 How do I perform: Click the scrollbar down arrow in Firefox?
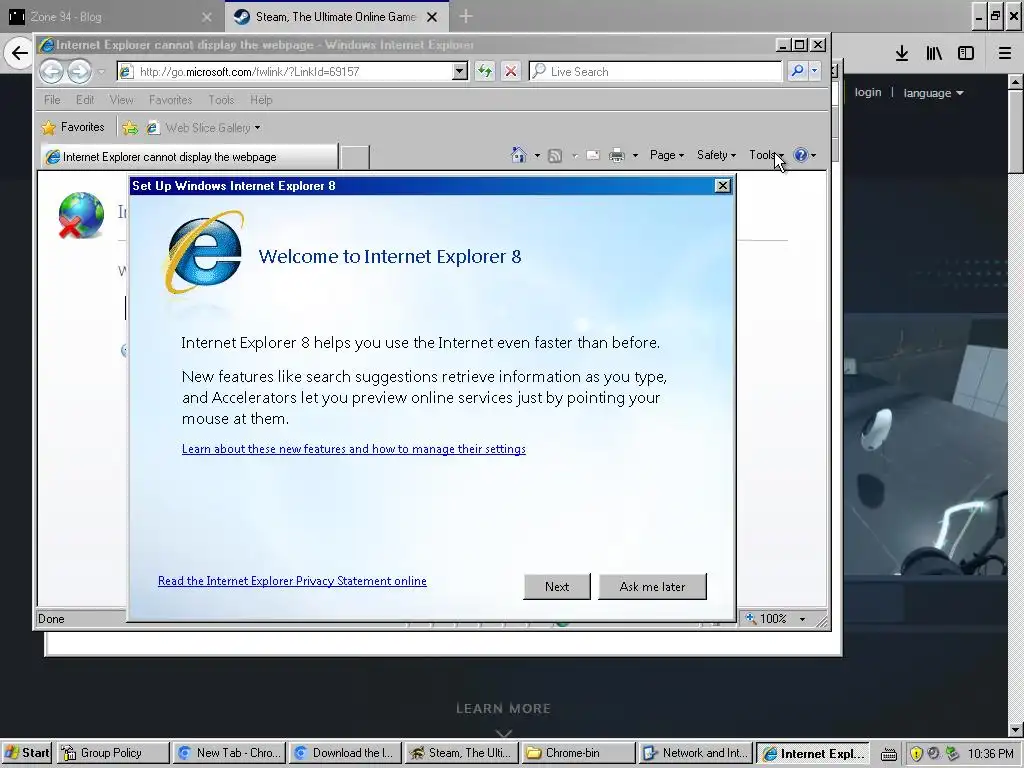click(x=1016, y=729)
